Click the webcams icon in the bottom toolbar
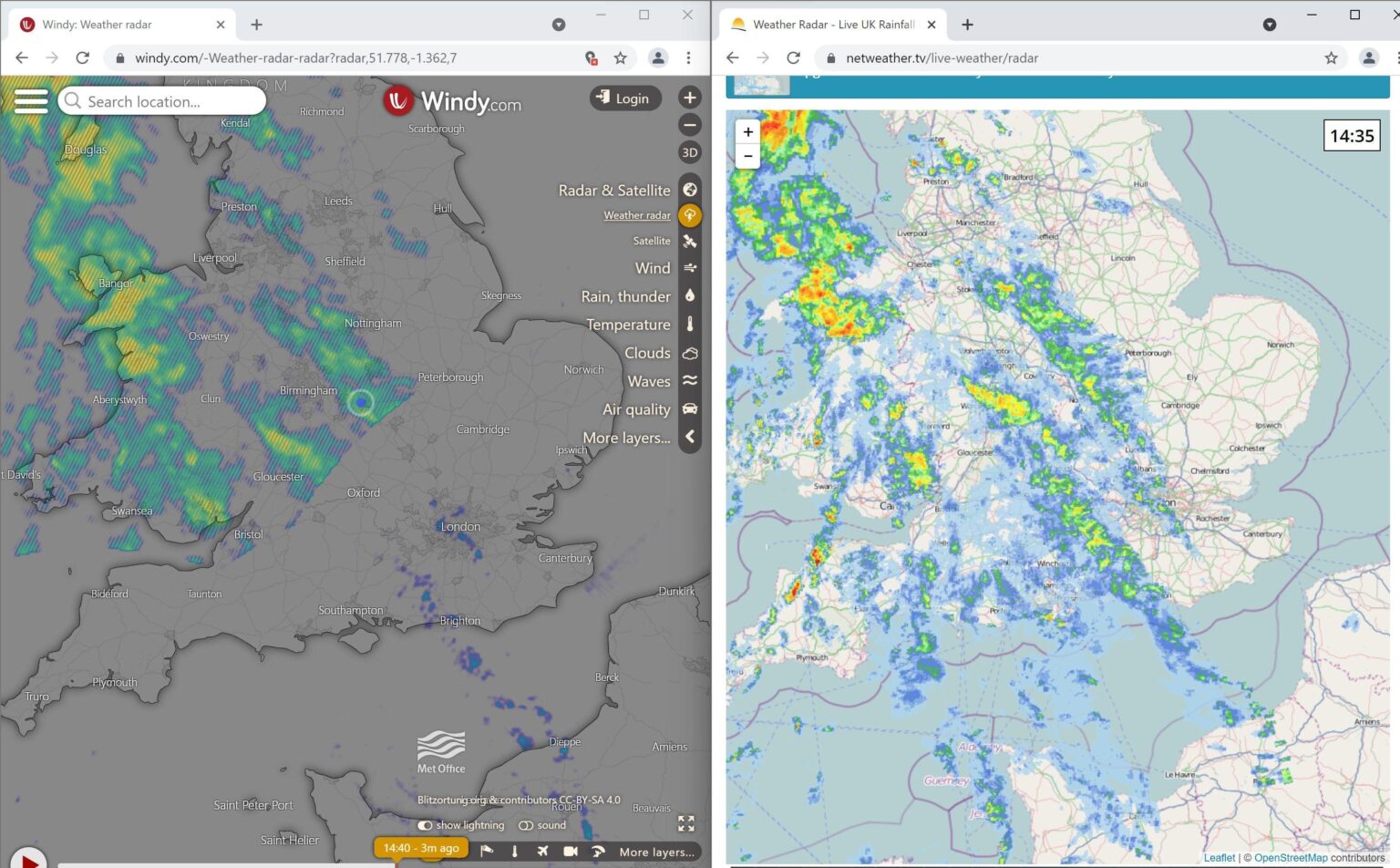The image size is (1400, 868). (x=570, y=851)
